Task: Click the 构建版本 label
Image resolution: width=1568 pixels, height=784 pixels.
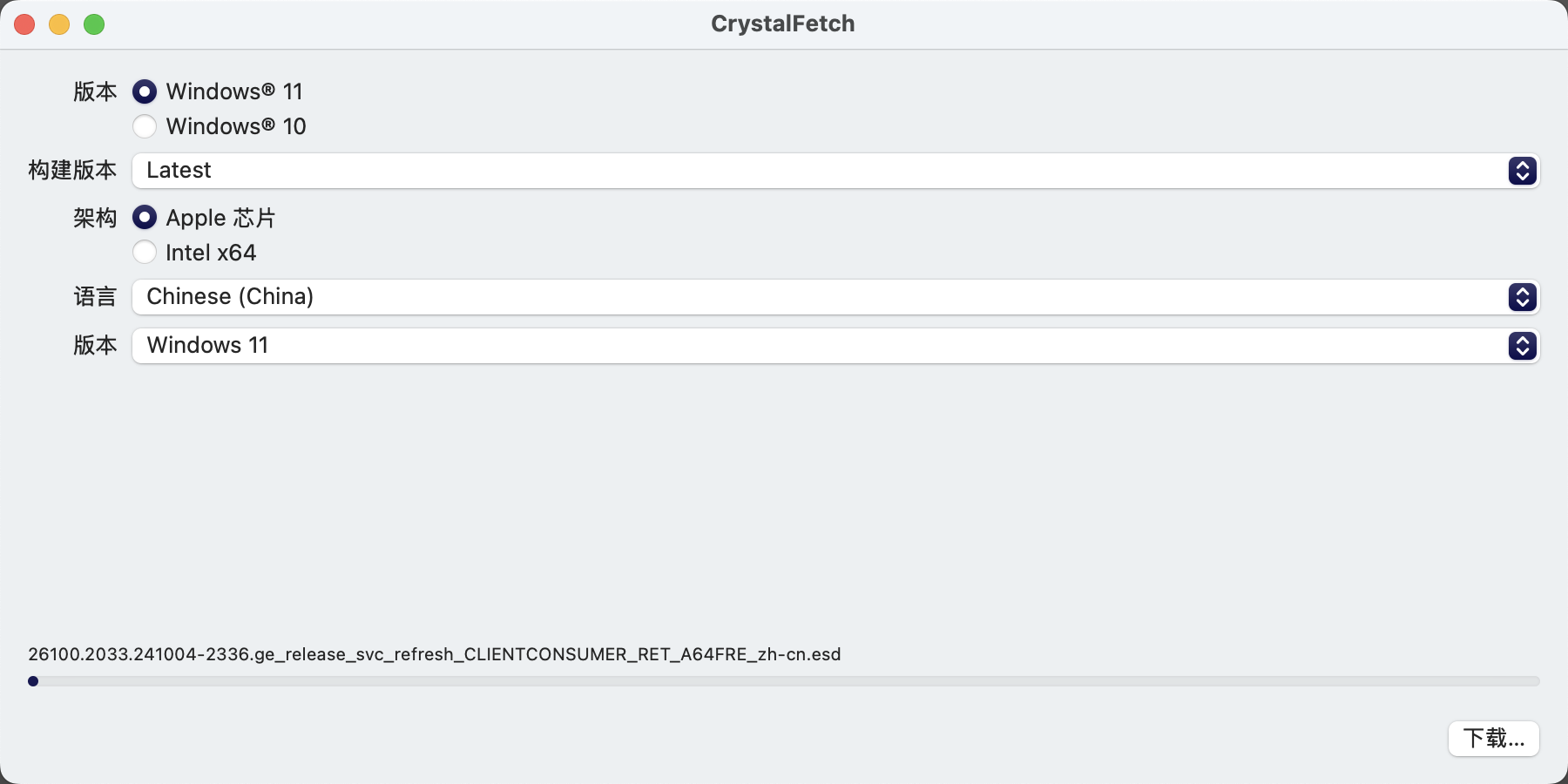Action: 72,170
